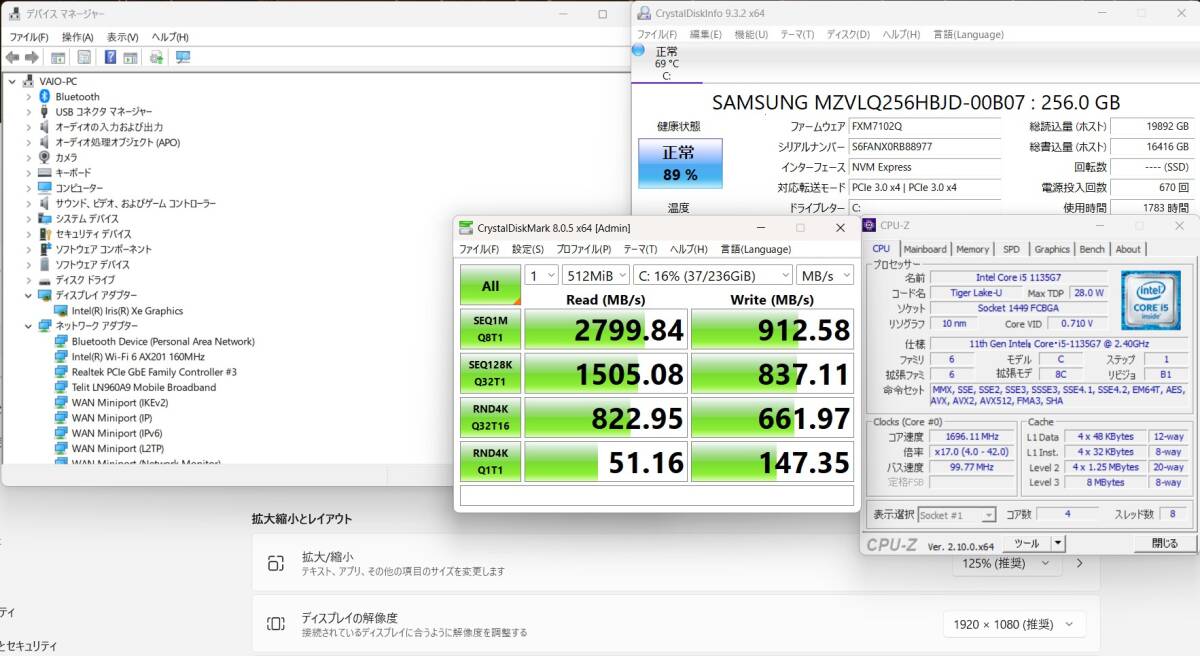Open 操作(A) menu in Device Manager
Screen dimensions: 1200x656
(78, 37)
